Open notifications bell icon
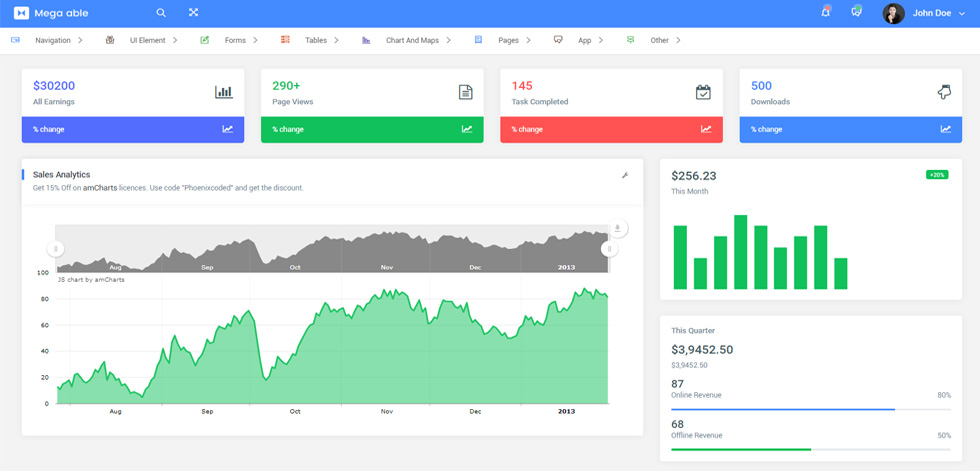The width and height of the screenshot is (980, 471). point(826,12)
